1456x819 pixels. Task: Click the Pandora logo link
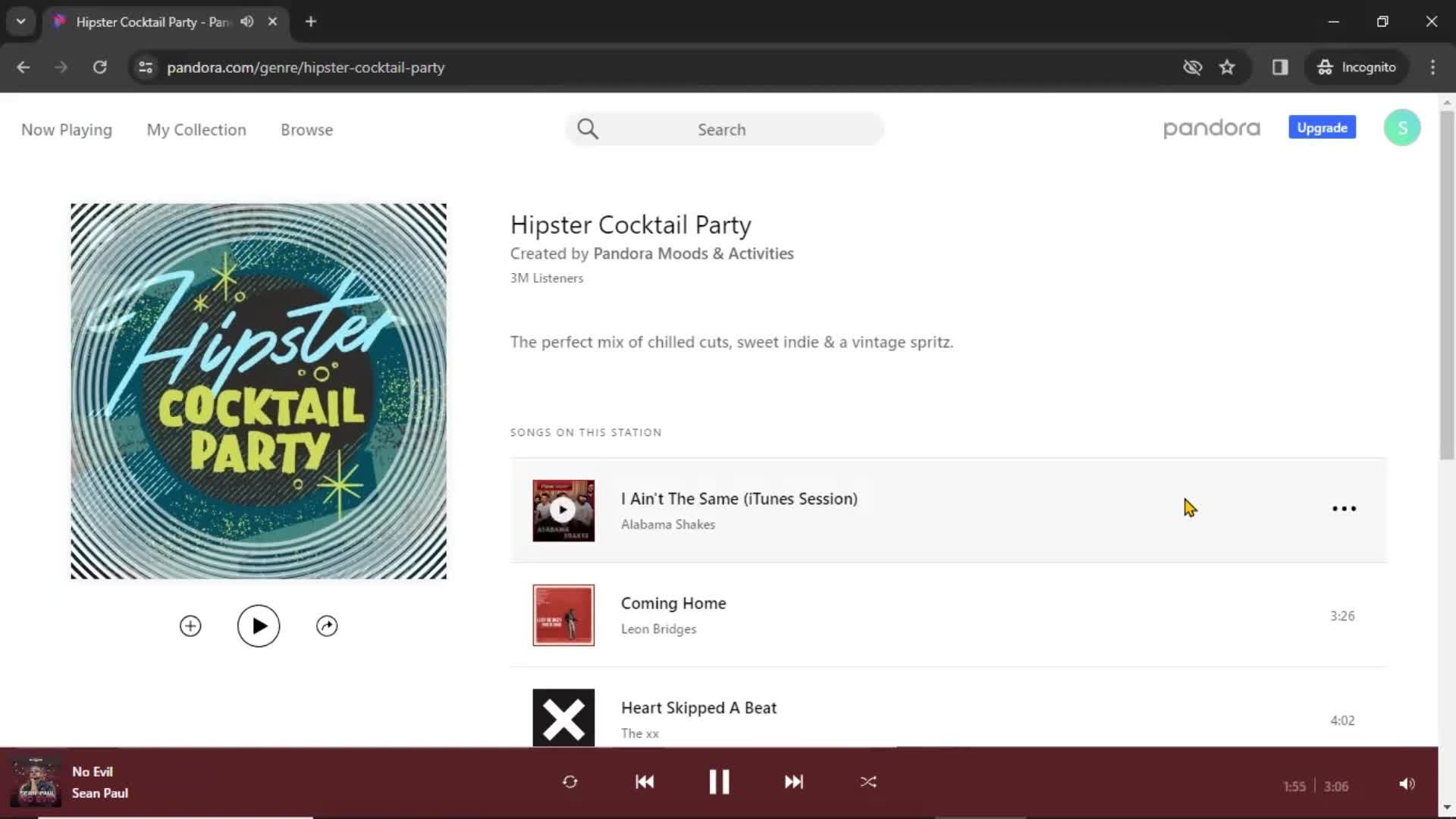point(1212,128)
